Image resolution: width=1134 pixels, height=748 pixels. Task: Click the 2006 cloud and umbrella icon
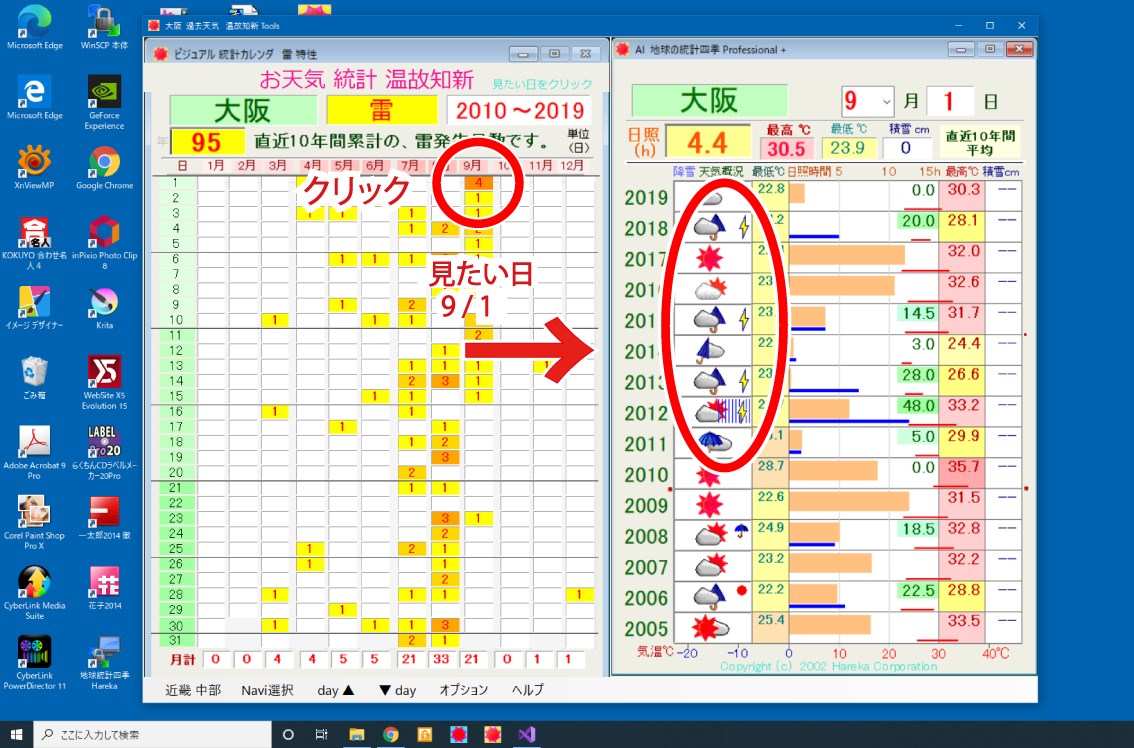click(709, 595)
